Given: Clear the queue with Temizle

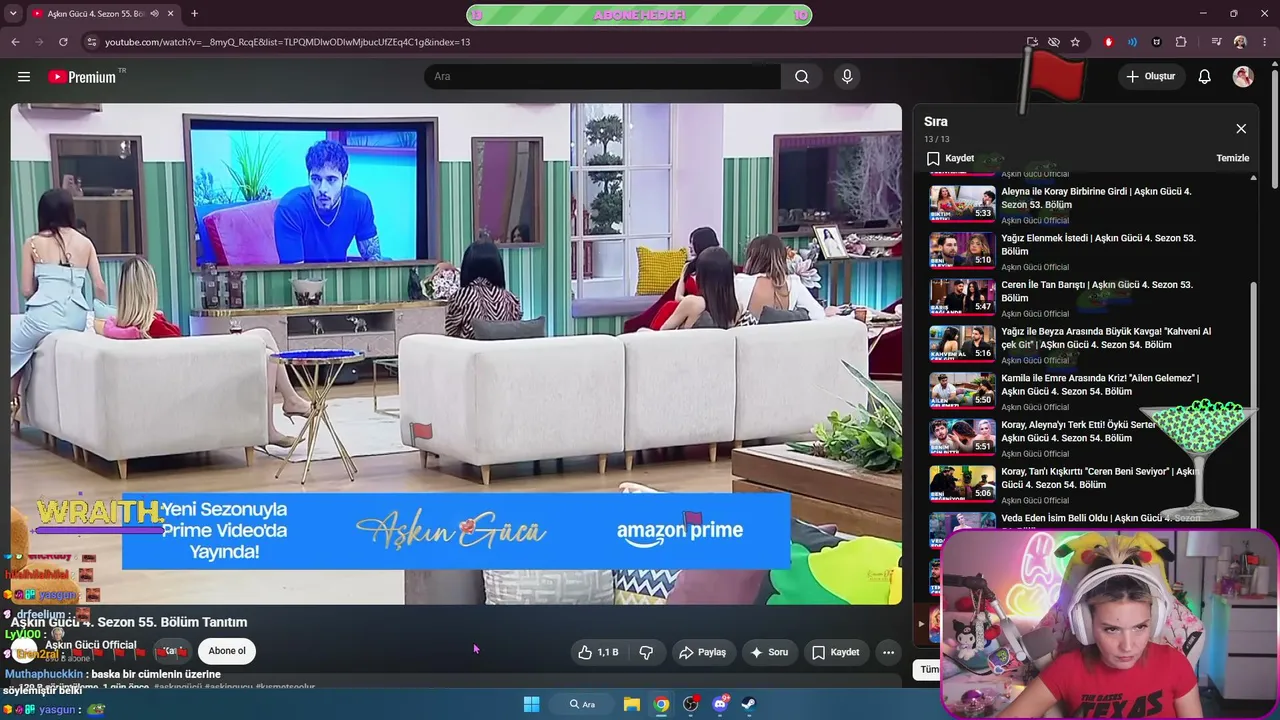Looking at the screenshot, I should (x=1232, y=158).
